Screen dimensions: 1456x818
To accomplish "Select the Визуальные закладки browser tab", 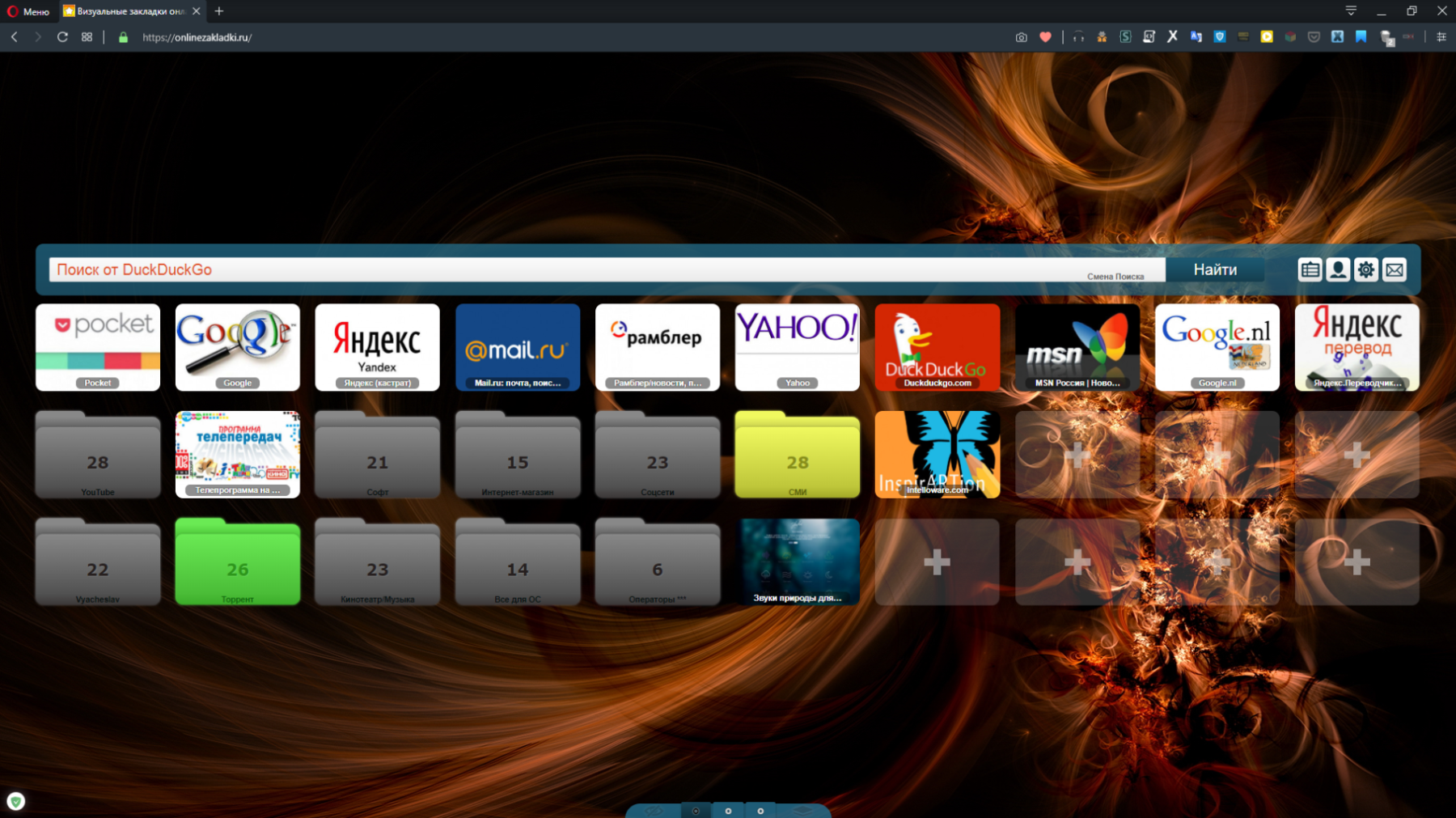I will point(129,11).
